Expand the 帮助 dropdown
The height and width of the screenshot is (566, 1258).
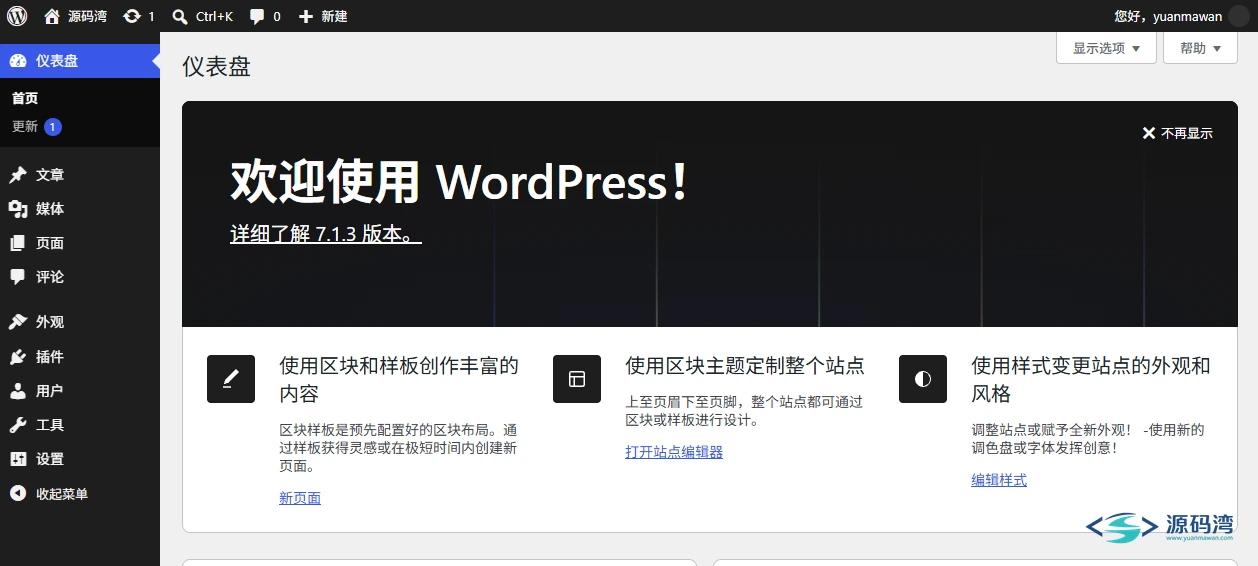click(1200, 48)
